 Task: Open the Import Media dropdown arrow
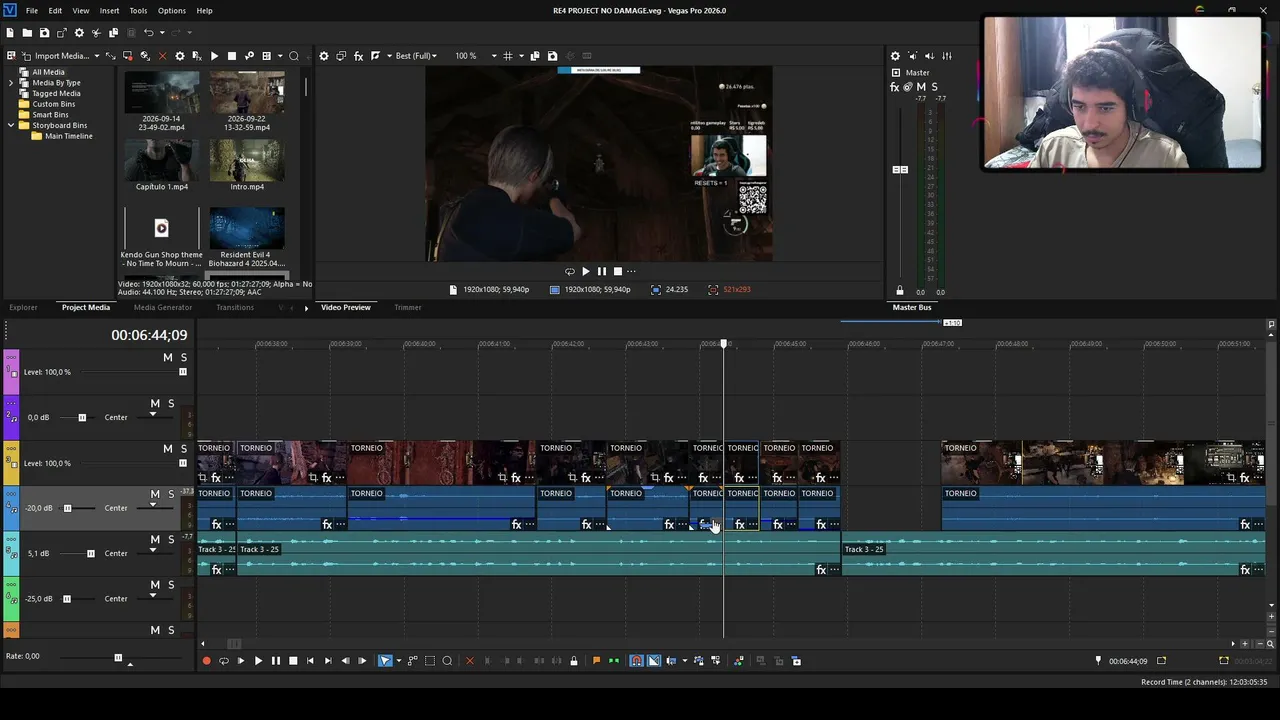click(x=97, y=56)
